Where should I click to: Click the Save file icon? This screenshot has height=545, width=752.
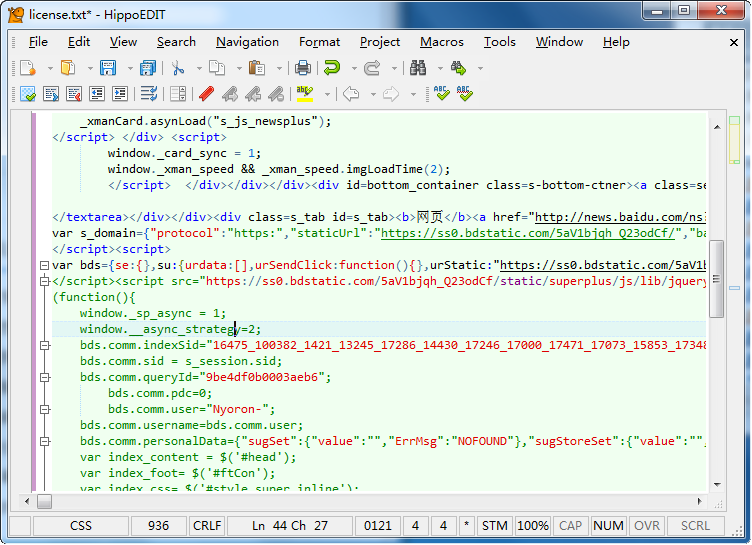coord(107,68)
